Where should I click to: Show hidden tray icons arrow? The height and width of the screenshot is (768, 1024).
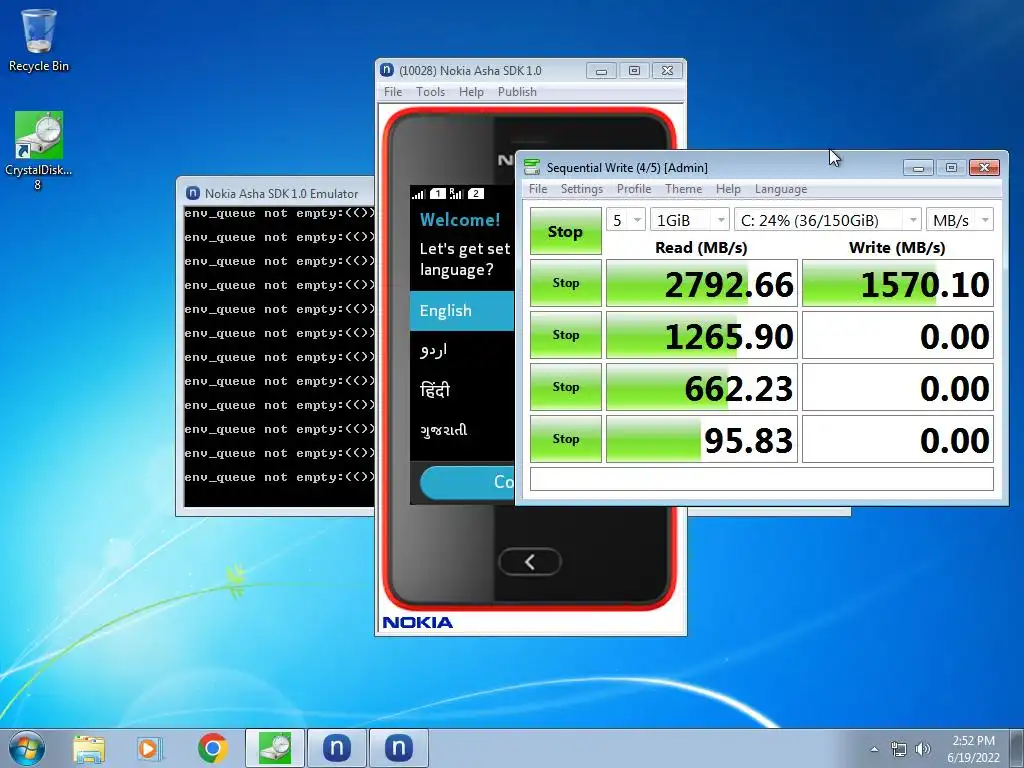pyautogui.click(x=874, y=749)
